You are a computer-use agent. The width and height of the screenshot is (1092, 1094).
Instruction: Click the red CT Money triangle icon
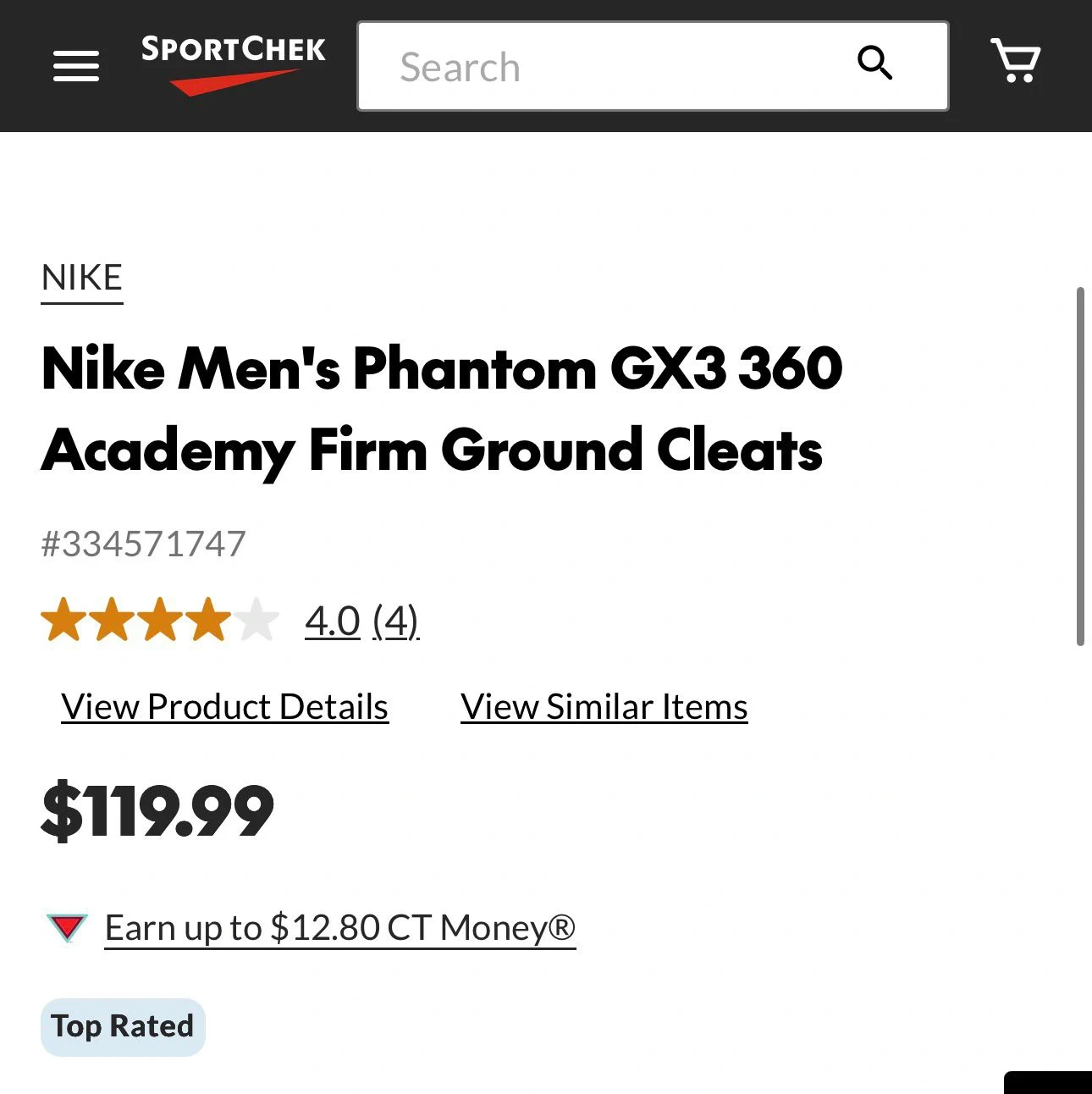(67, 927)
